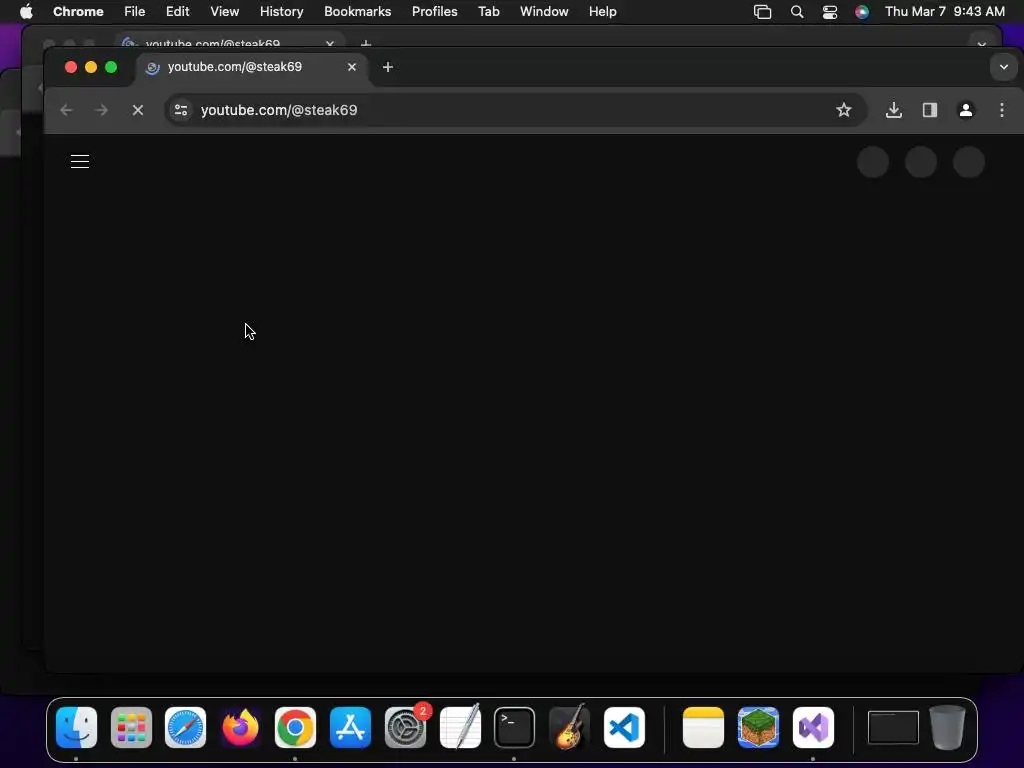Open Spotlight search in menu bar
Image resolution: width=1024 pixels, height=768 pixels.
797,12
